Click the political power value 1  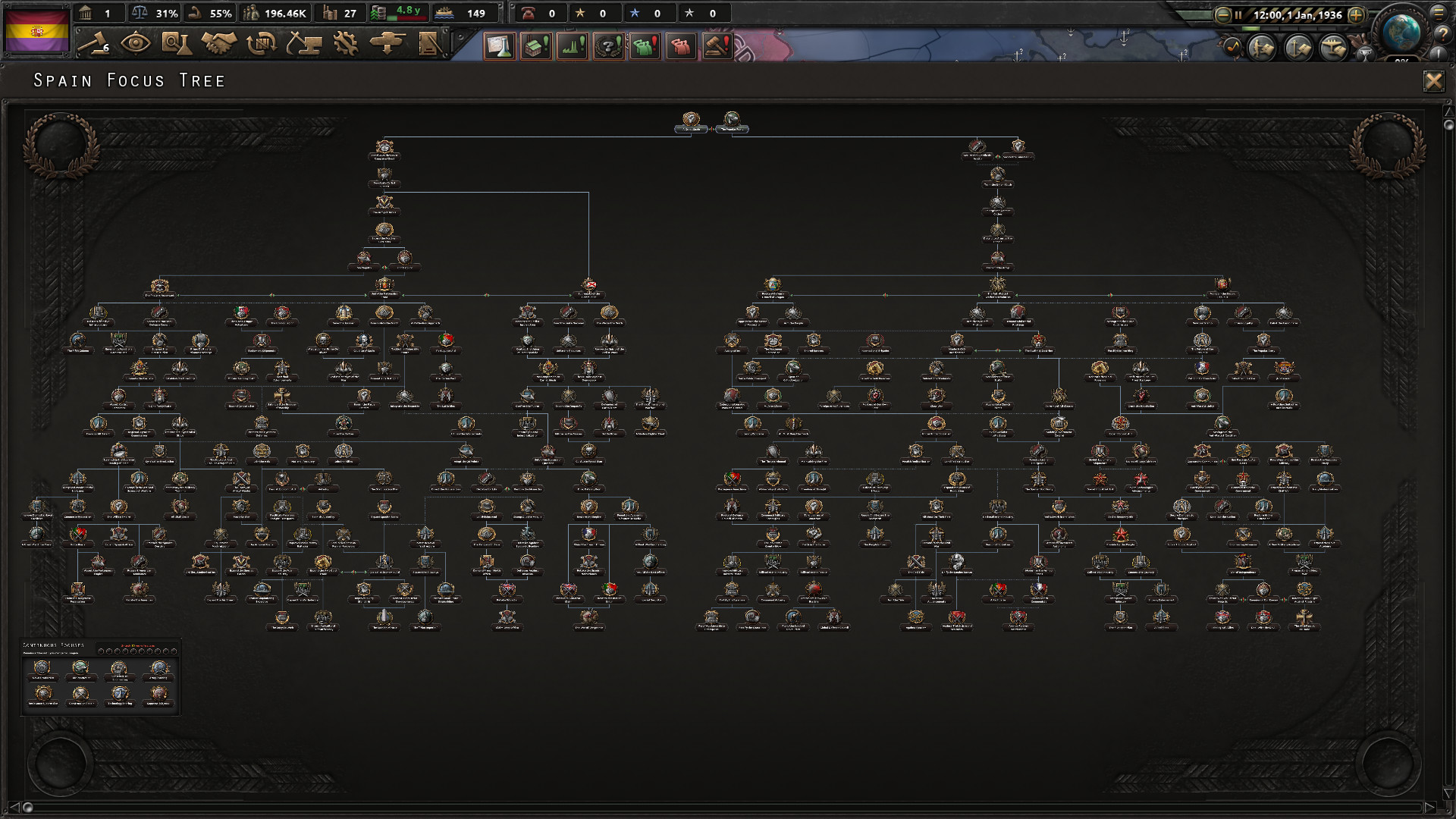[99, 13]
